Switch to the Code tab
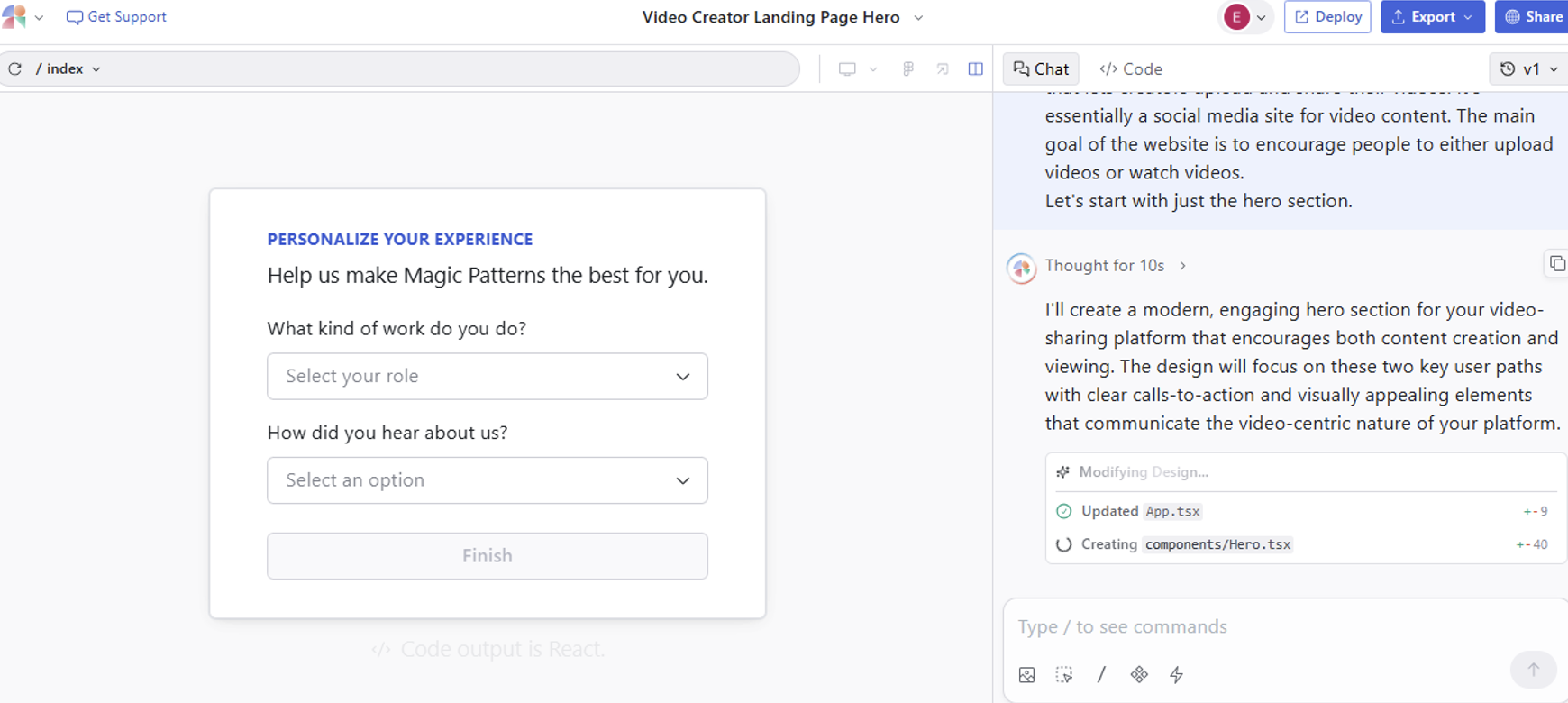The width and height of the screenshot is (1568, 703). [1131, 68]
